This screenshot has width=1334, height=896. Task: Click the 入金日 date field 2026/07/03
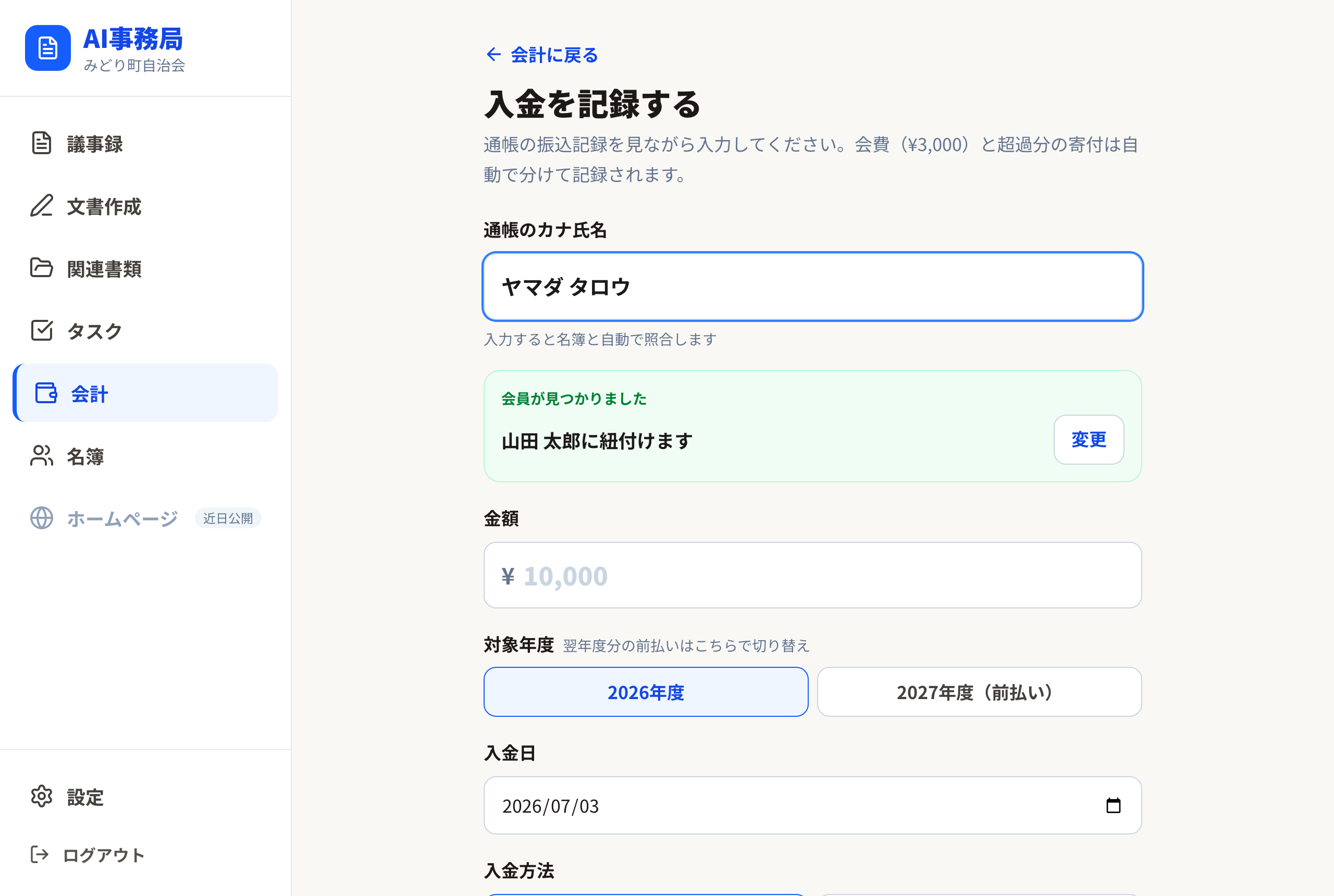[x=813, y=805]
